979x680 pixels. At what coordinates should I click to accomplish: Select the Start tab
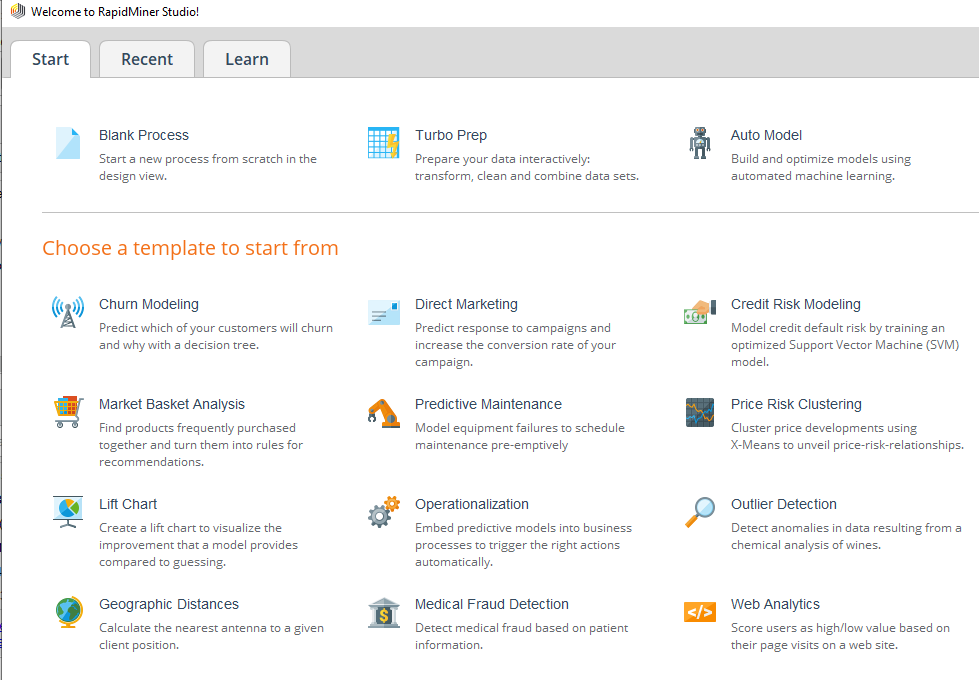click(x=50, y=59)
